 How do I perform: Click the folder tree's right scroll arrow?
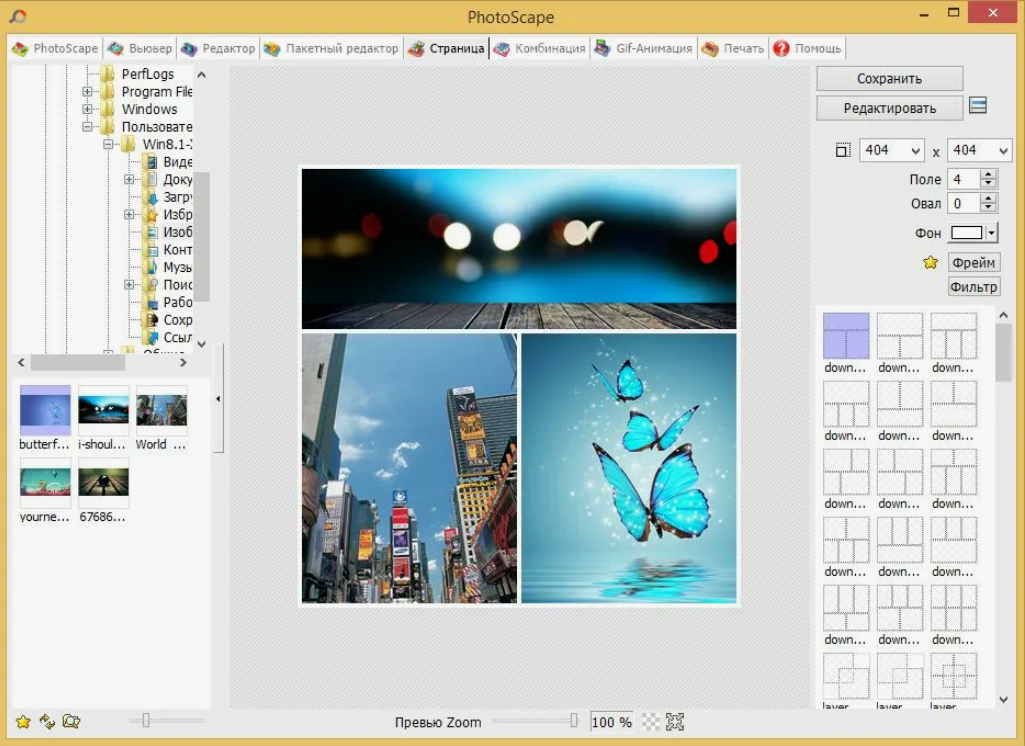pos(183,362)
